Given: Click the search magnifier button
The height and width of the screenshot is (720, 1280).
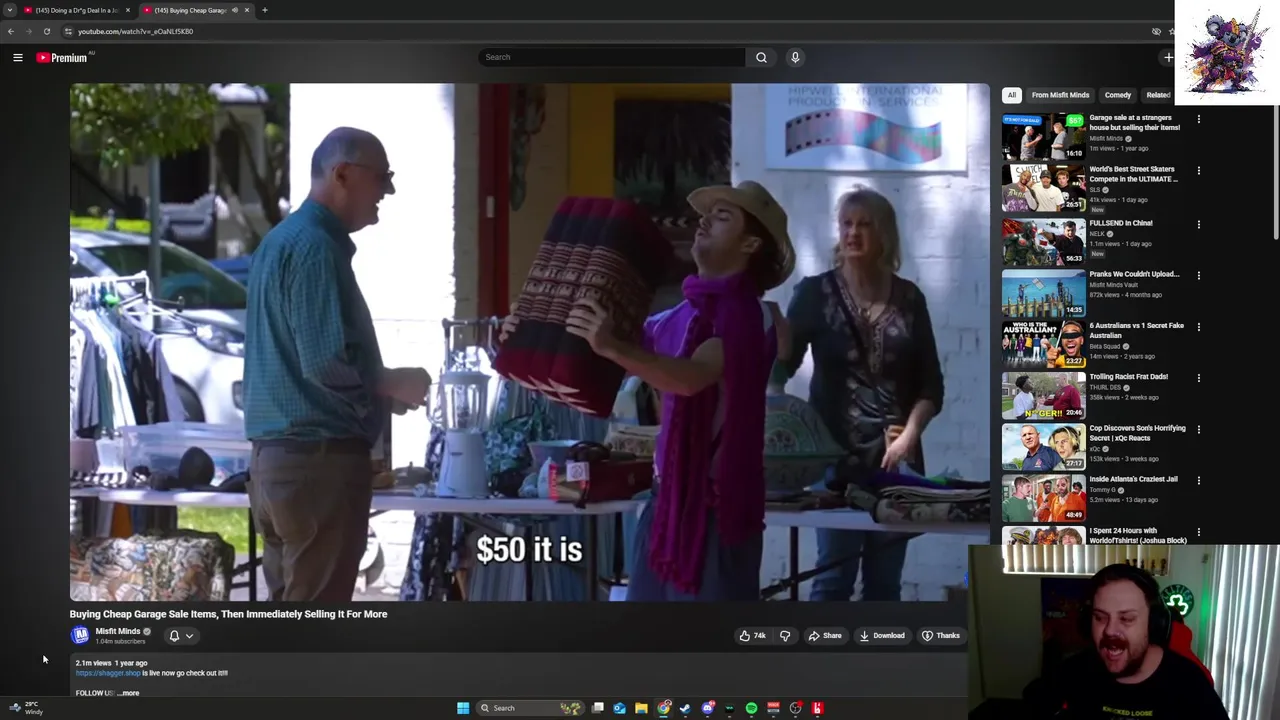Looking at the screenshot, I should (761, 57).
